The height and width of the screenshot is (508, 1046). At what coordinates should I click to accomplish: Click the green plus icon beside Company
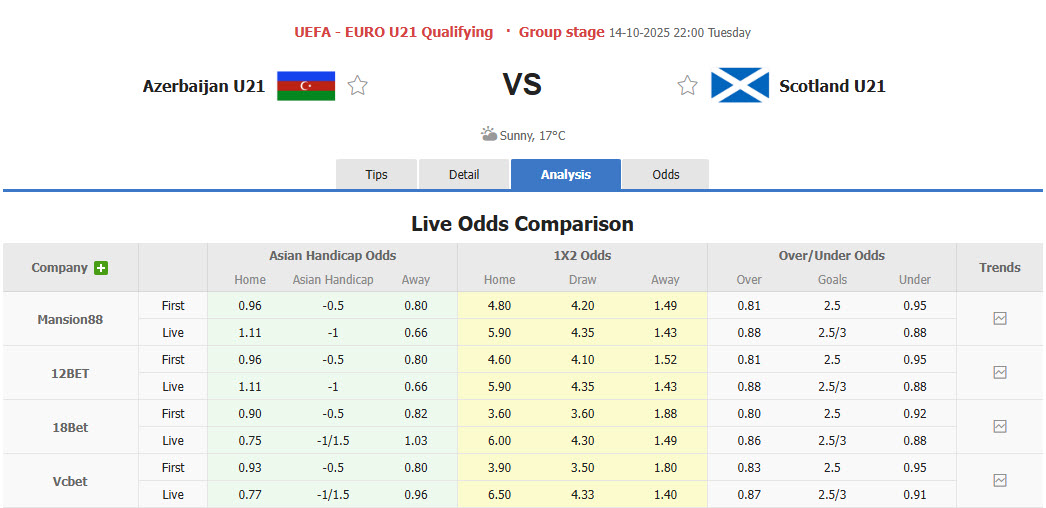101,268
